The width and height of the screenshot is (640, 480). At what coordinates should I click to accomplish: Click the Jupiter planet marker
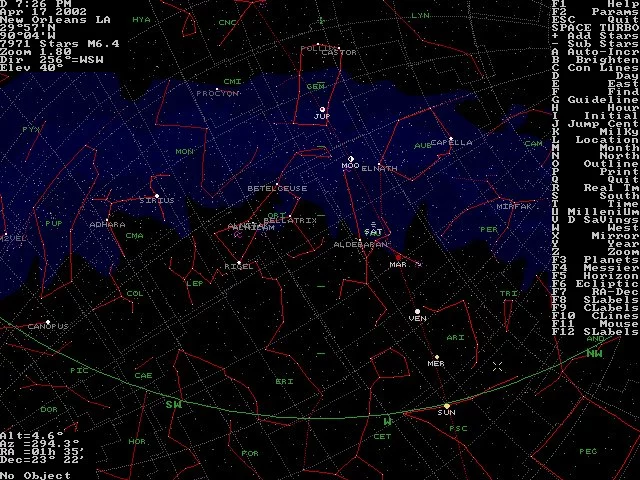pos(322,109)
